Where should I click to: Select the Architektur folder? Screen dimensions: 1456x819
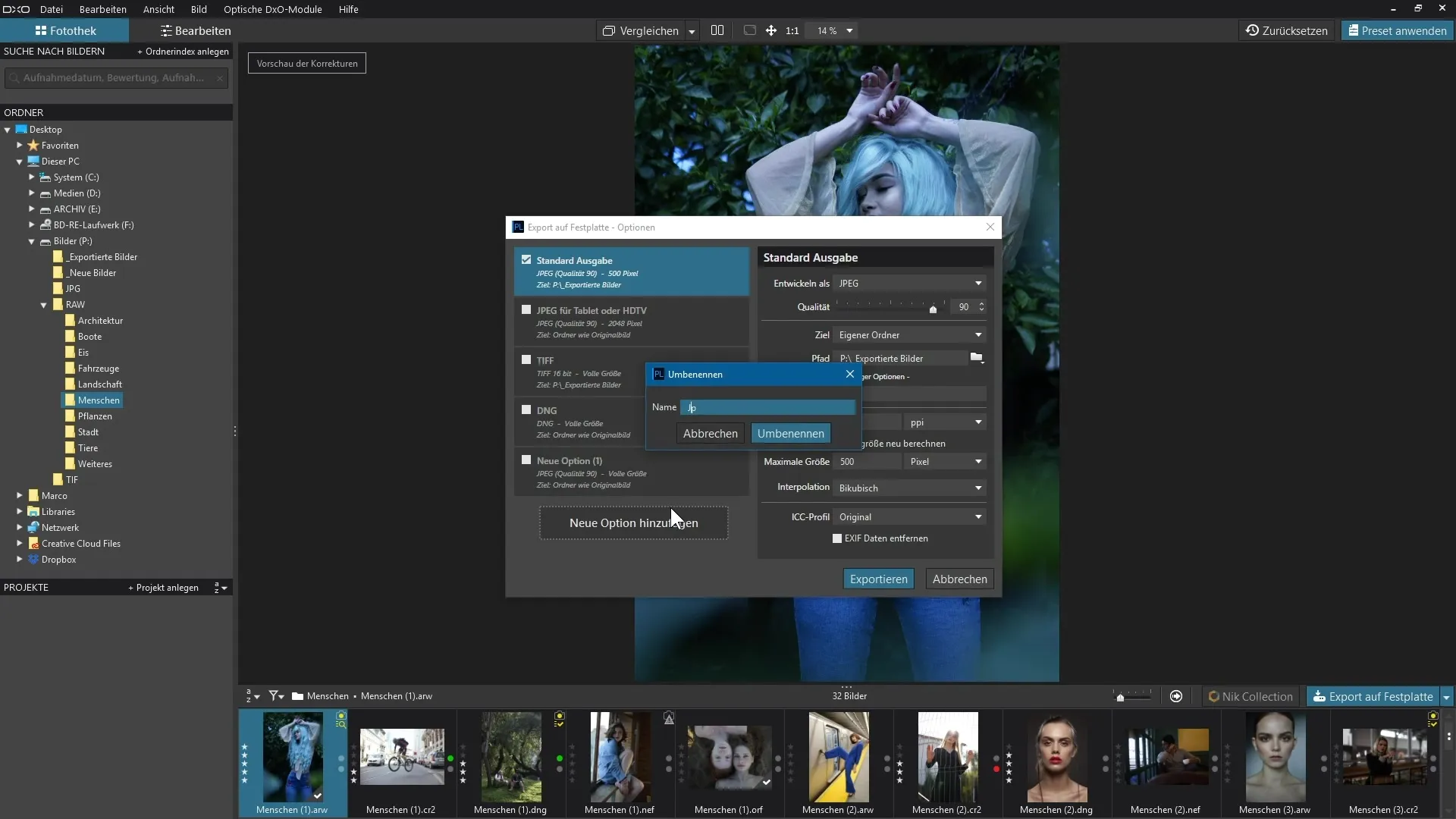(x=99, y=321)
